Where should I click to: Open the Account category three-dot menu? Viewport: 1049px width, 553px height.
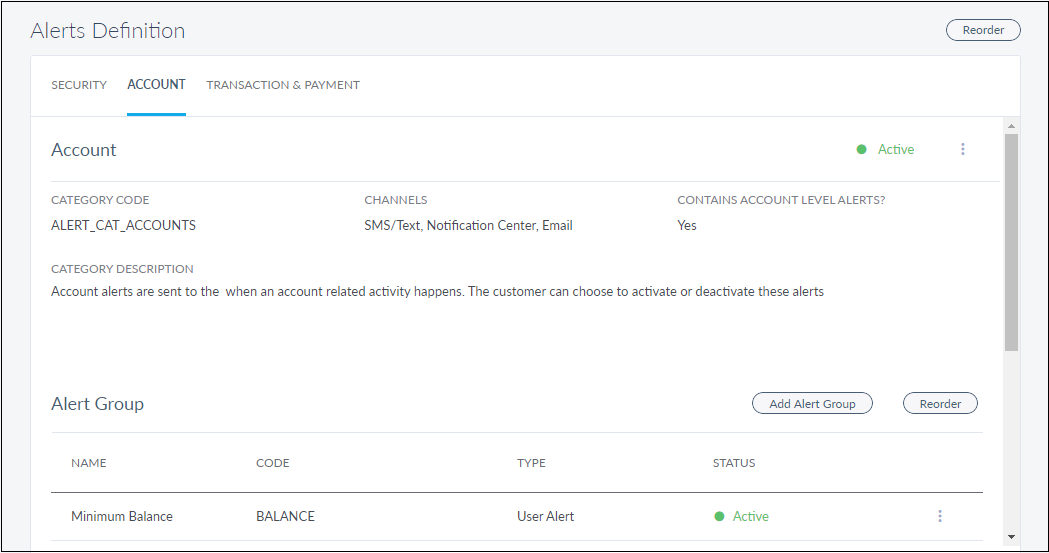point(963,149)
